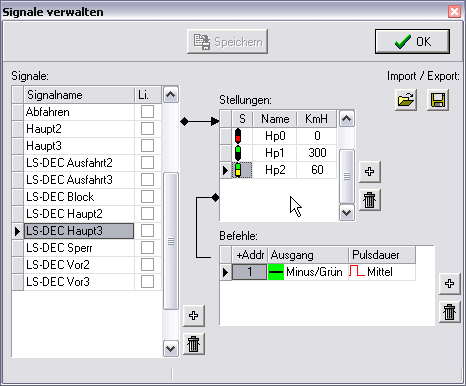Click the green Minus/Grün Ausgang color cell
Screen dimensions: 466x386
coord(276,272)
